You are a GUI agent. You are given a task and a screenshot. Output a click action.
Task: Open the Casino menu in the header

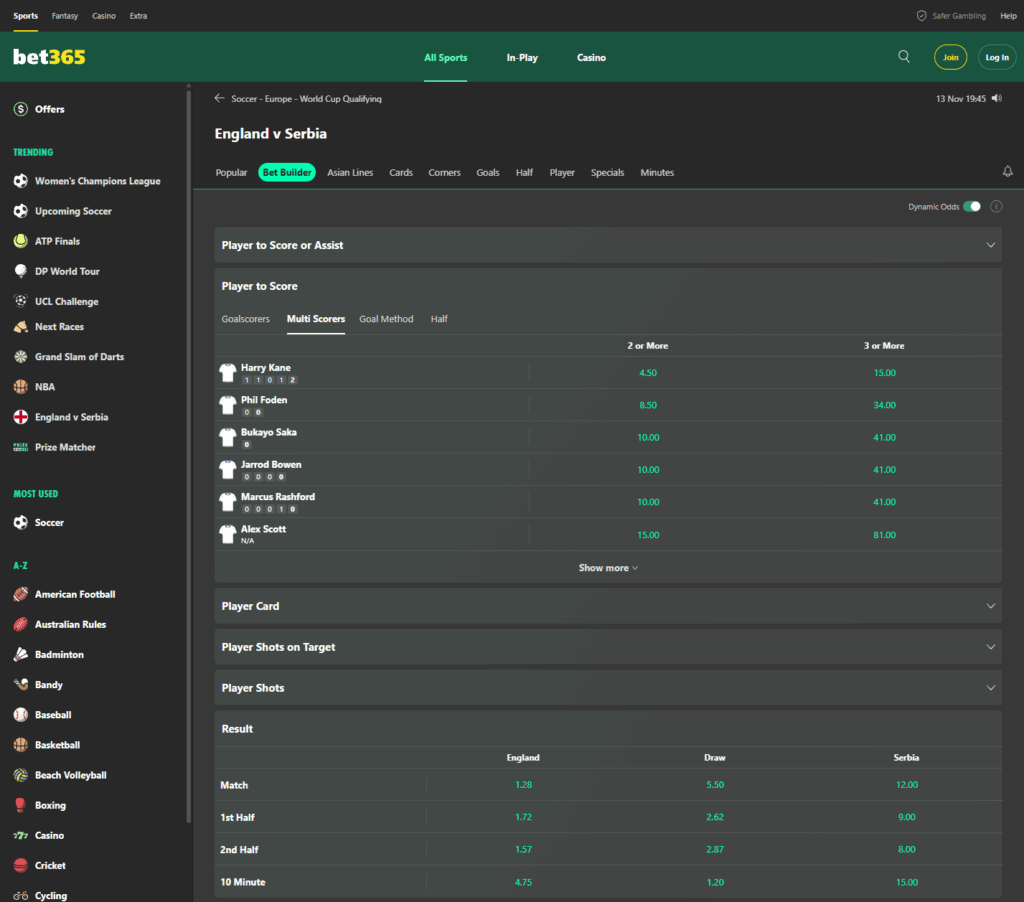click(x=591, y=57)
